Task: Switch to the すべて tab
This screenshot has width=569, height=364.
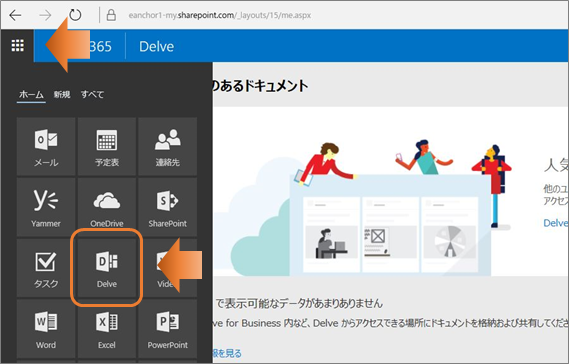Action: click(x=92, y=95)
